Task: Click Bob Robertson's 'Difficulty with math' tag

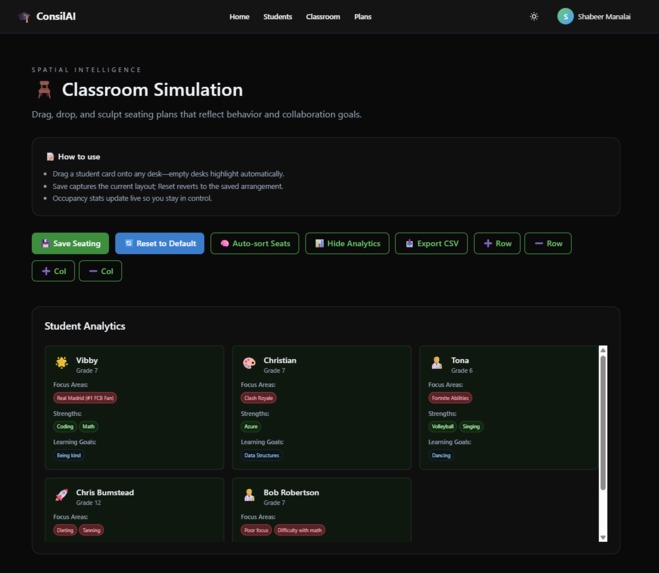Action: tap(299, 530)
